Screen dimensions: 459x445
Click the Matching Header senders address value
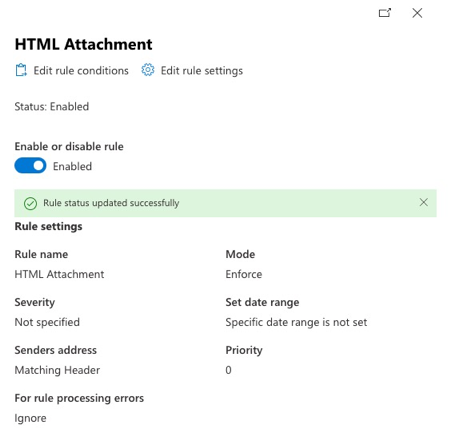pos(57,370)
